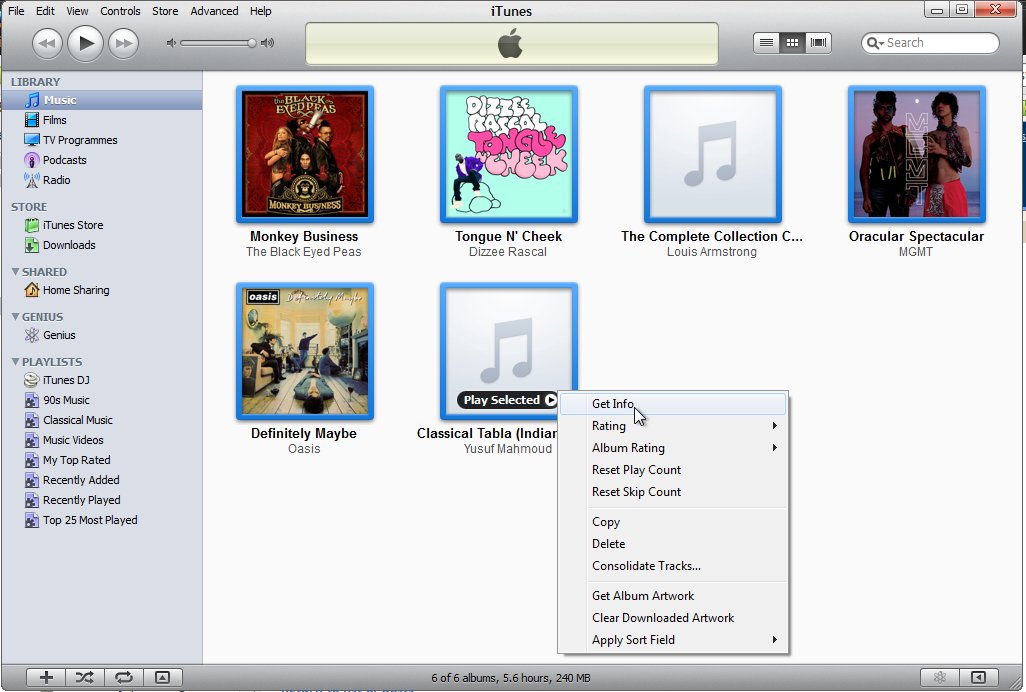Choose Clear Downloaded Artwork
This screenshot has height=692, width=1026.
pyautogui.click(x=673, y=617)
